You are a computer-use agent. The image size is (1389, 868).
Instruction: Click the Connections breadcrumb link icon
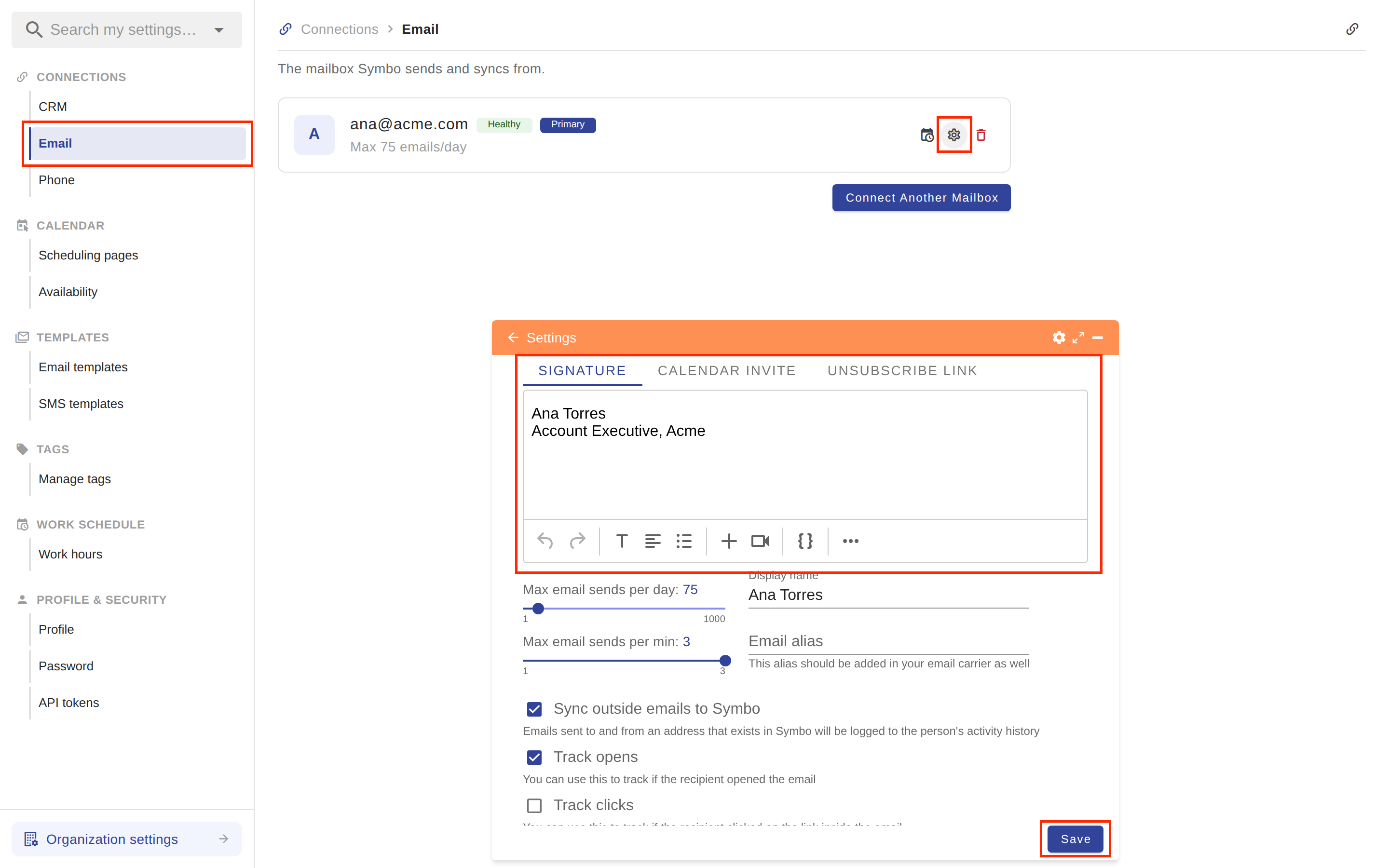point(285,29)
